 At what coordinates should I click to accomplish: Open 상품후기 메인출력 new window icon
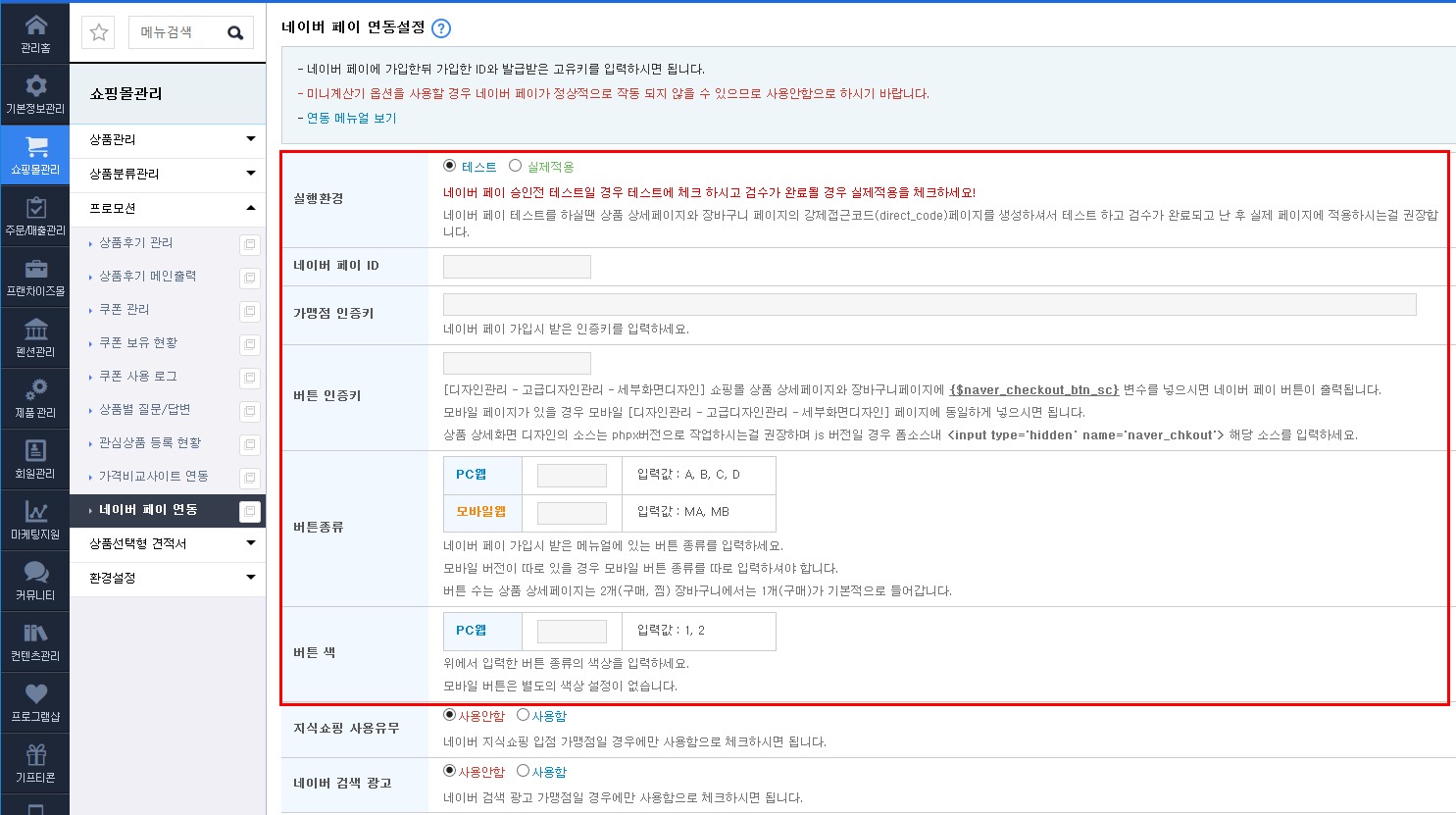(250, 278)
